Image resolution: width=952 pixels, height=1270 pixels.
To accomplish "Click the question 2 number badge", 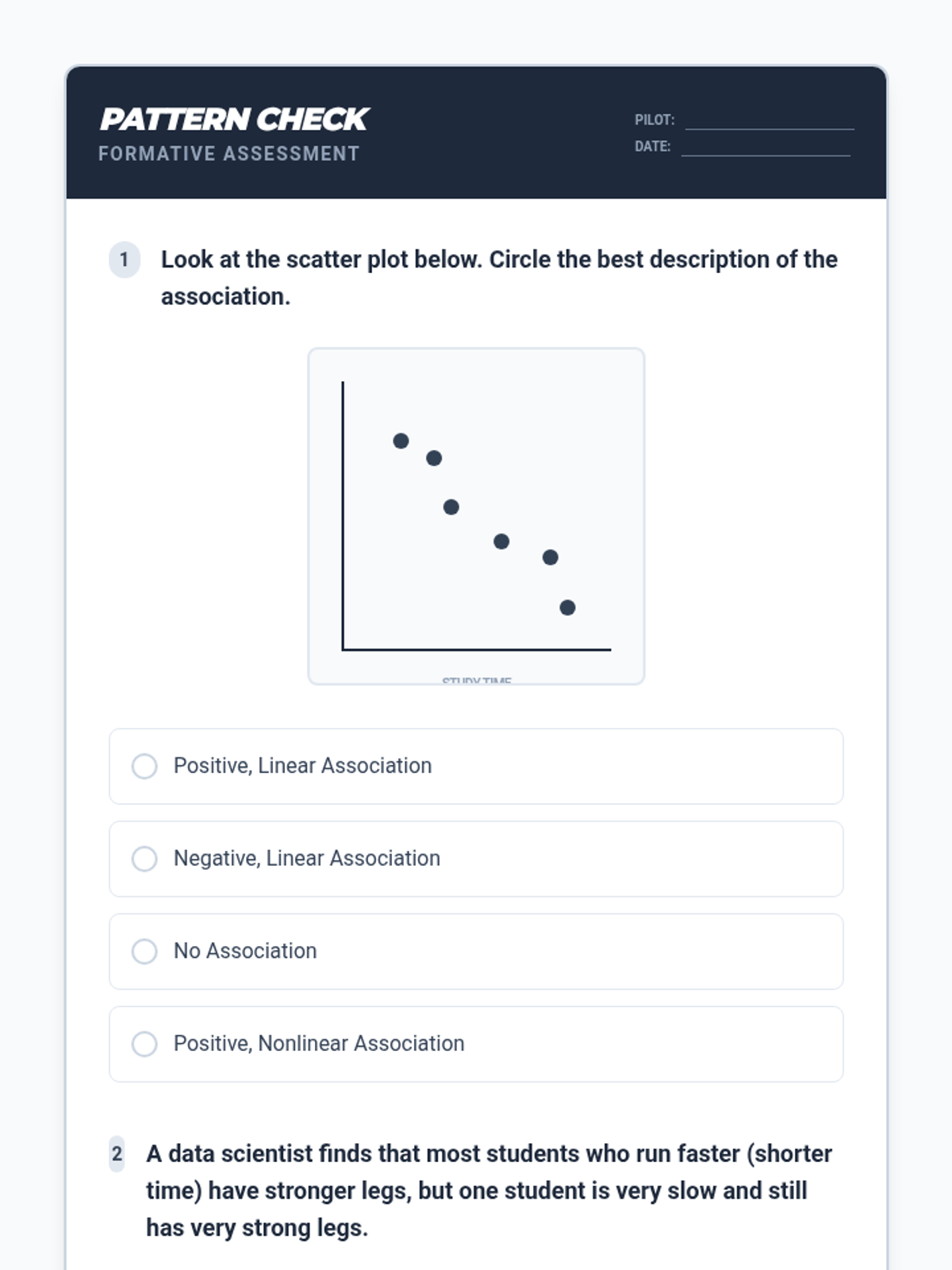I will [x=117, y=1154].
